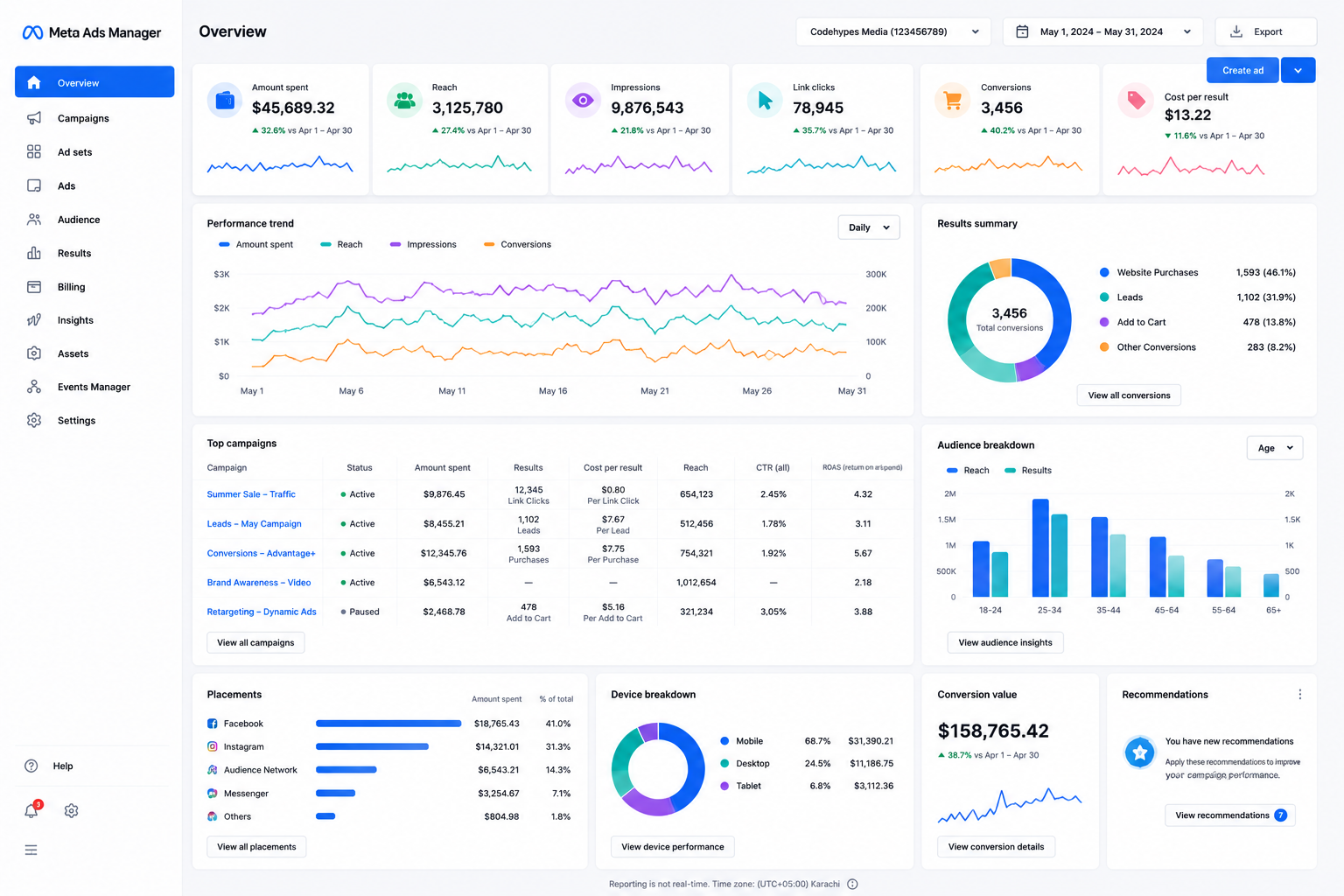
Task: Select Overview in the sidebar
Action: coord(94,82)
